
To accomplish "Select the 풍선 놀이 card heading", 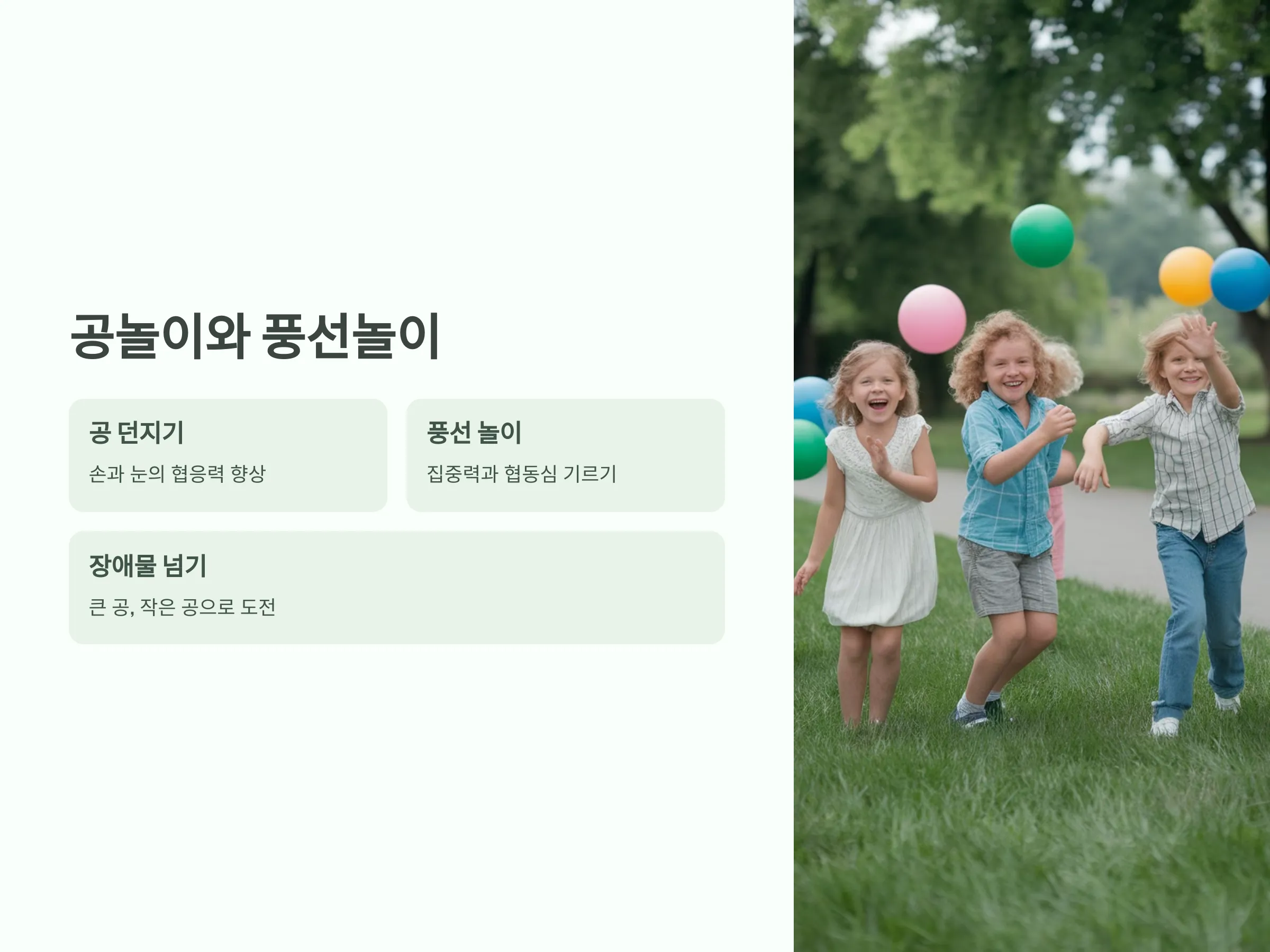I will click(474, 433).
